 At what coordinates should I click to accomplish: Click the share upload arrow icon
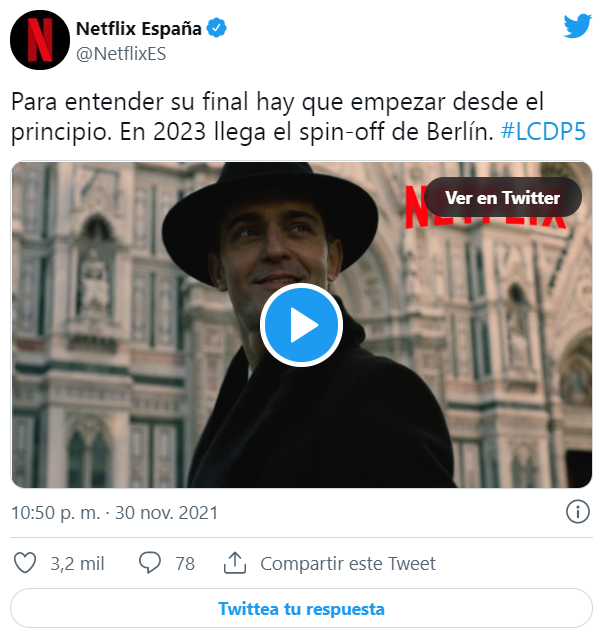pos(235,563)
